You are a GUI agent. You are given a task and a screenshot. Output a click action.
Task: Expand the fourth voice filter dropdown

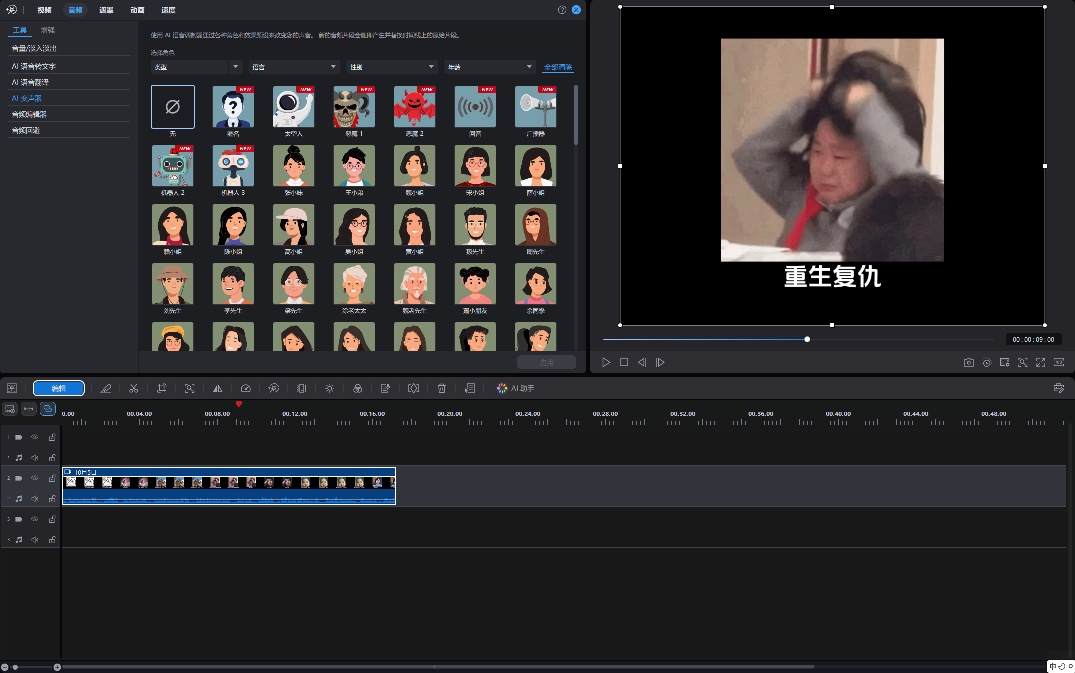tap(490, 66)
